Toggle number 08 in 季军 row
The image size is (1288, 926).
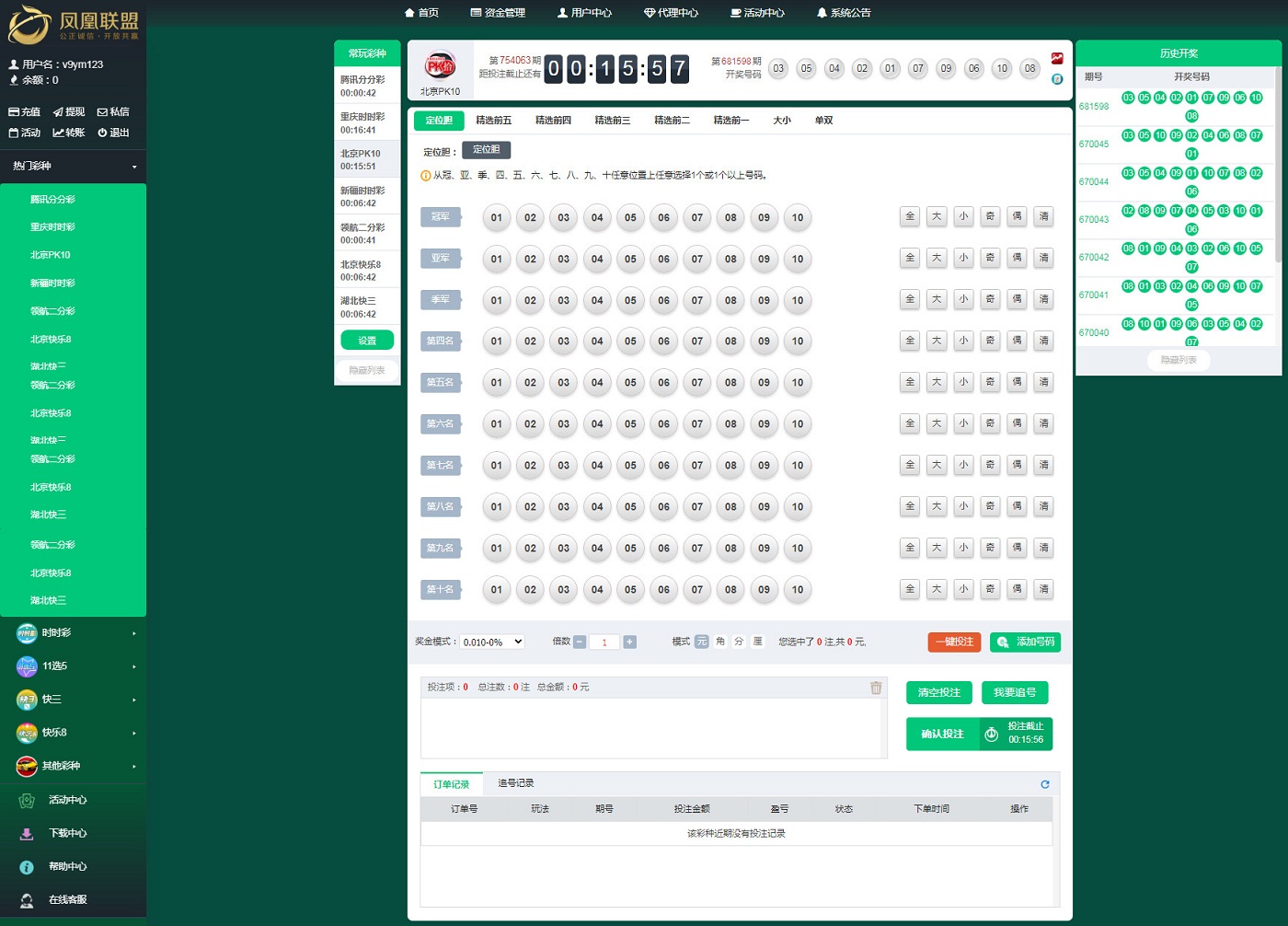[730, 300]
